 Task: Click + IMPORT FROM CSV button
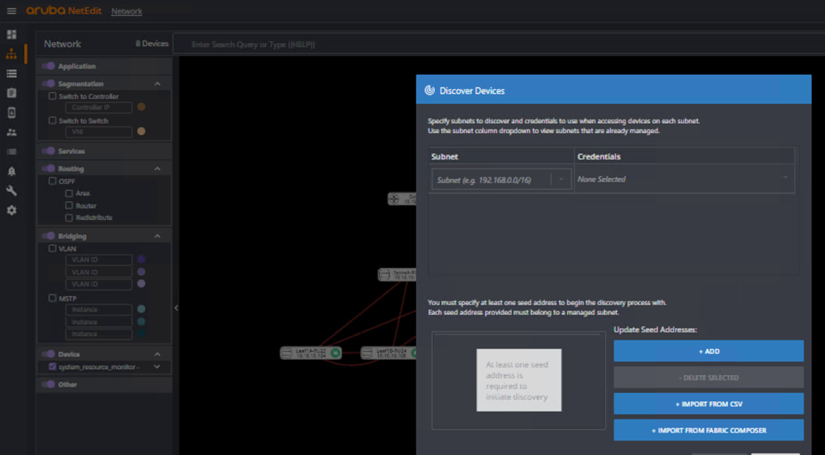coord(709,403)
